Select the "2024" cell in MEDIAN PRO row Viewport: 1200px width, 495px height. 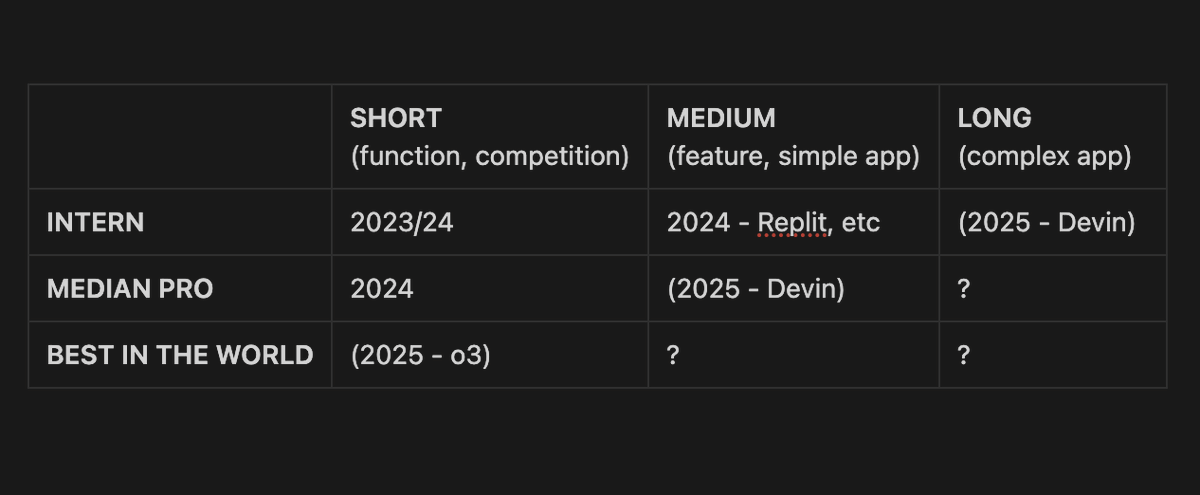pos(382,289)
